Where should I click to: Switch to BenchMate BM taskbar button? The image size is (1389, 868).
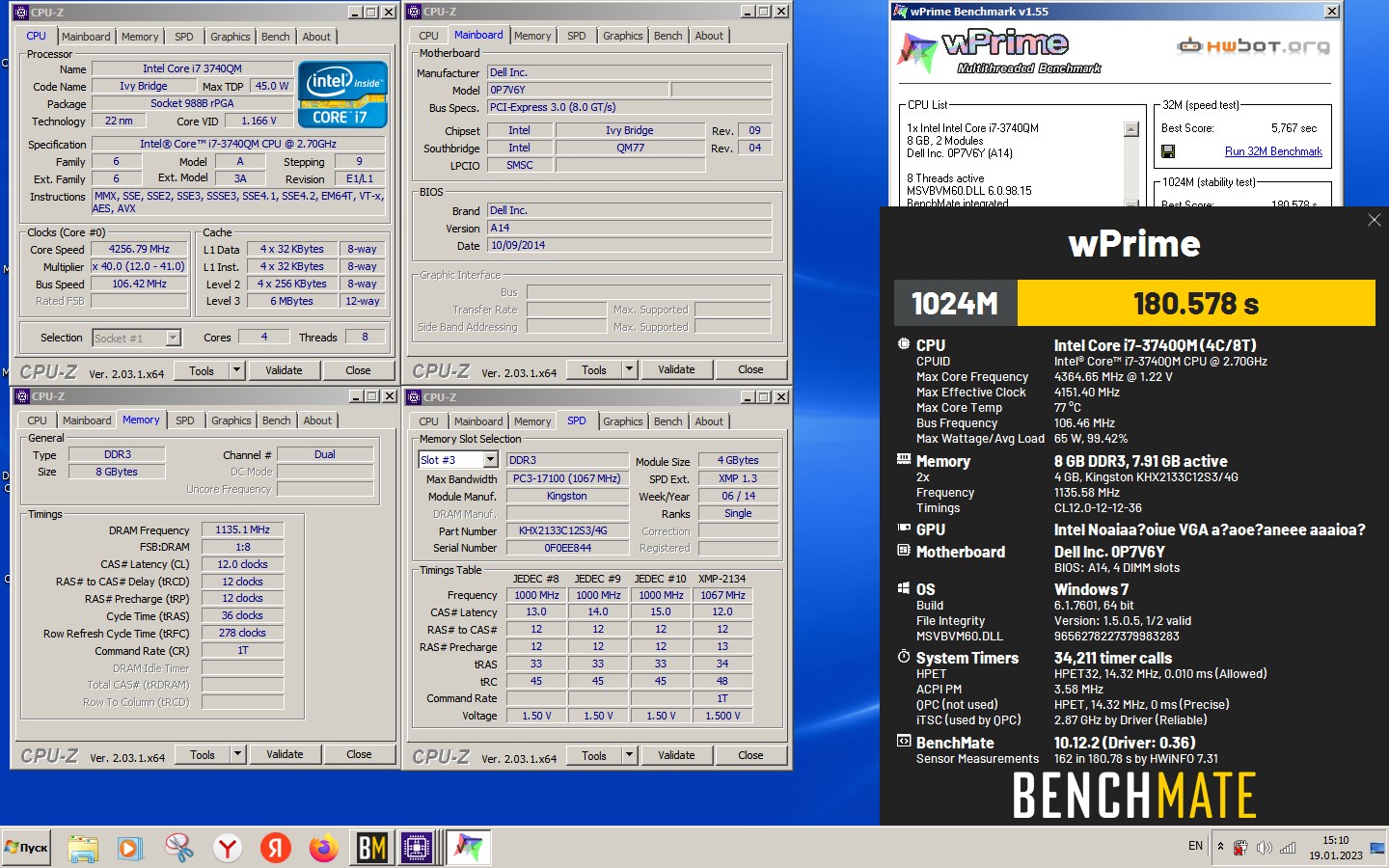(372, 848)
